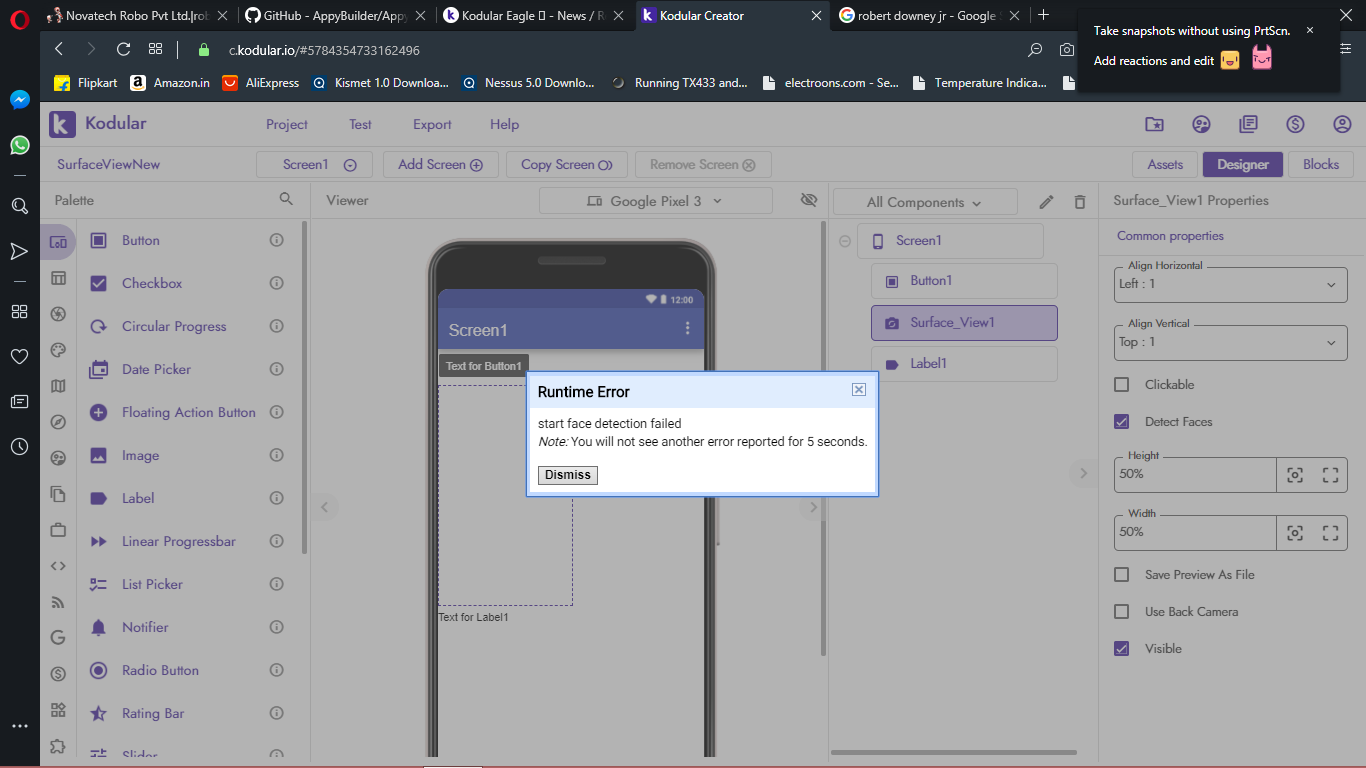Screen dimensions: 1366x768
Task: Set Width to automatic icon
Action: (1295, 532)
